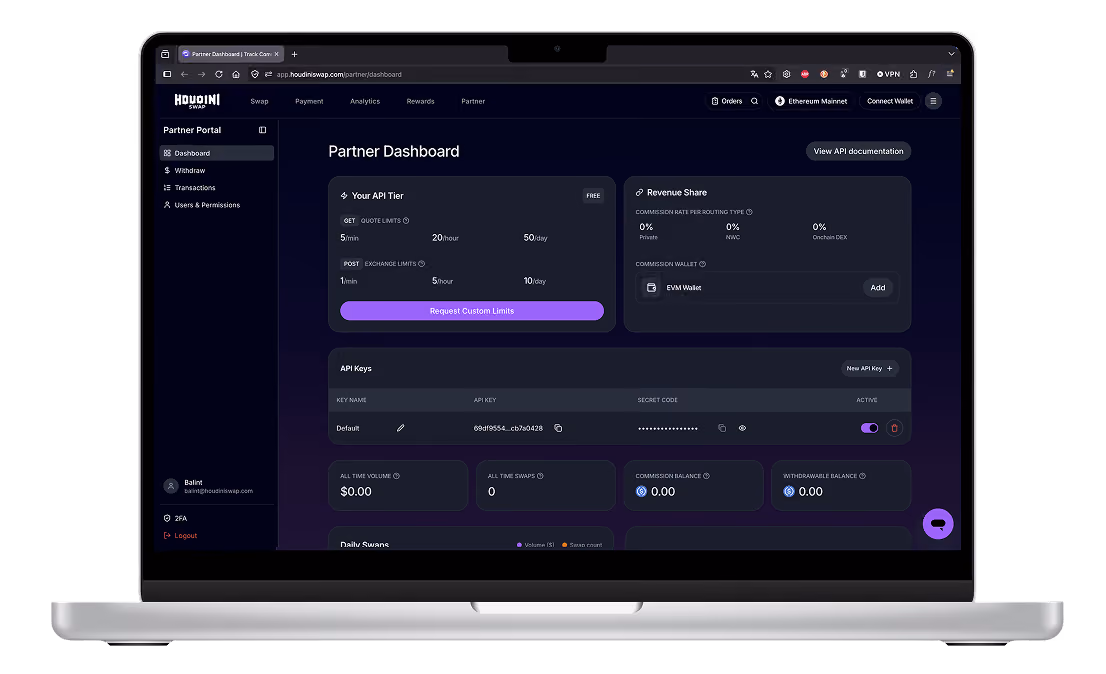Click the Houdini Swap logo

(x=197, y=102)
